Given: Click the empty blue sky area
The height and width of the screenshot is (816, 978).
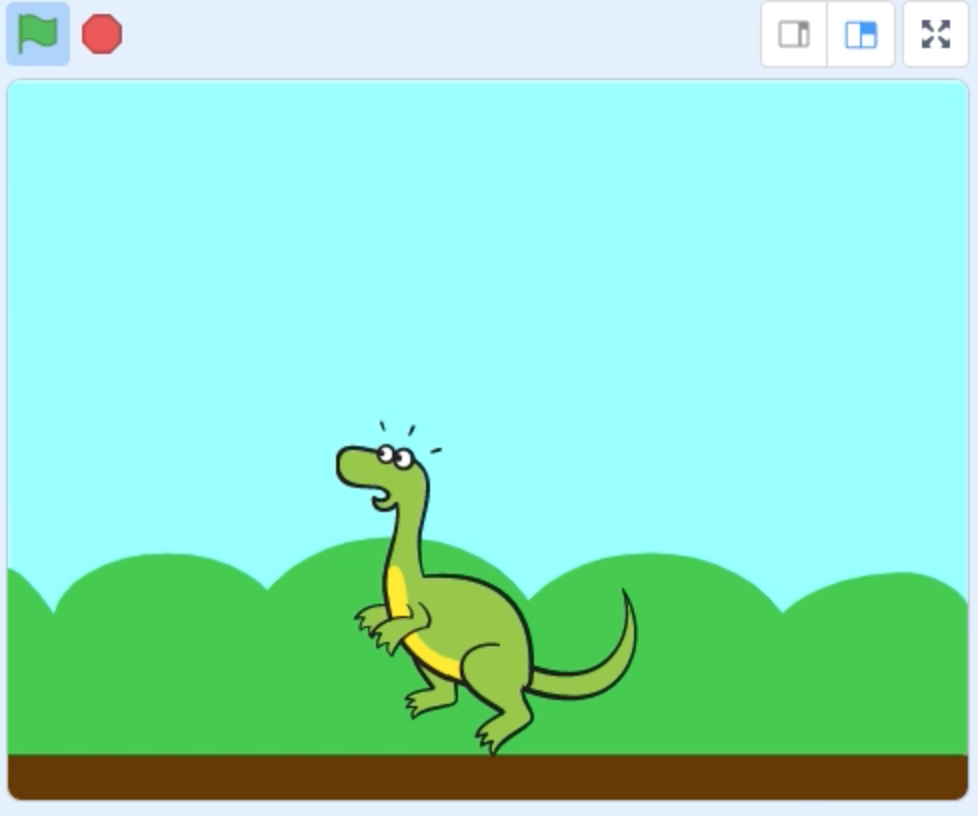Looking at the screenshot, I should [600, 250].
